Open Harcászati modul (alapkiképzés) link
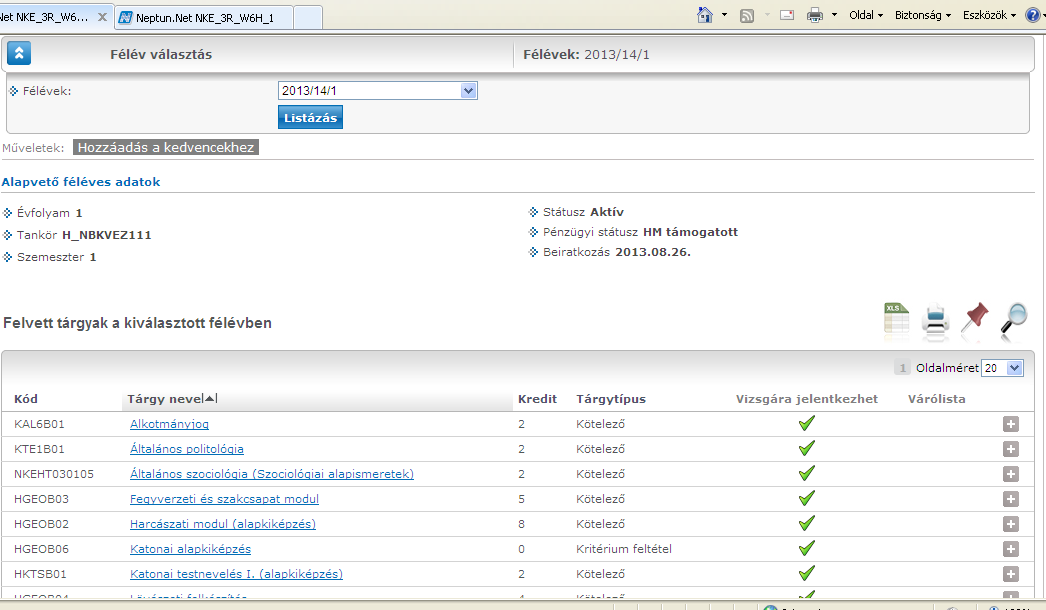The height and width of the screenshot is (610, 1046). (x=223, y=524)
